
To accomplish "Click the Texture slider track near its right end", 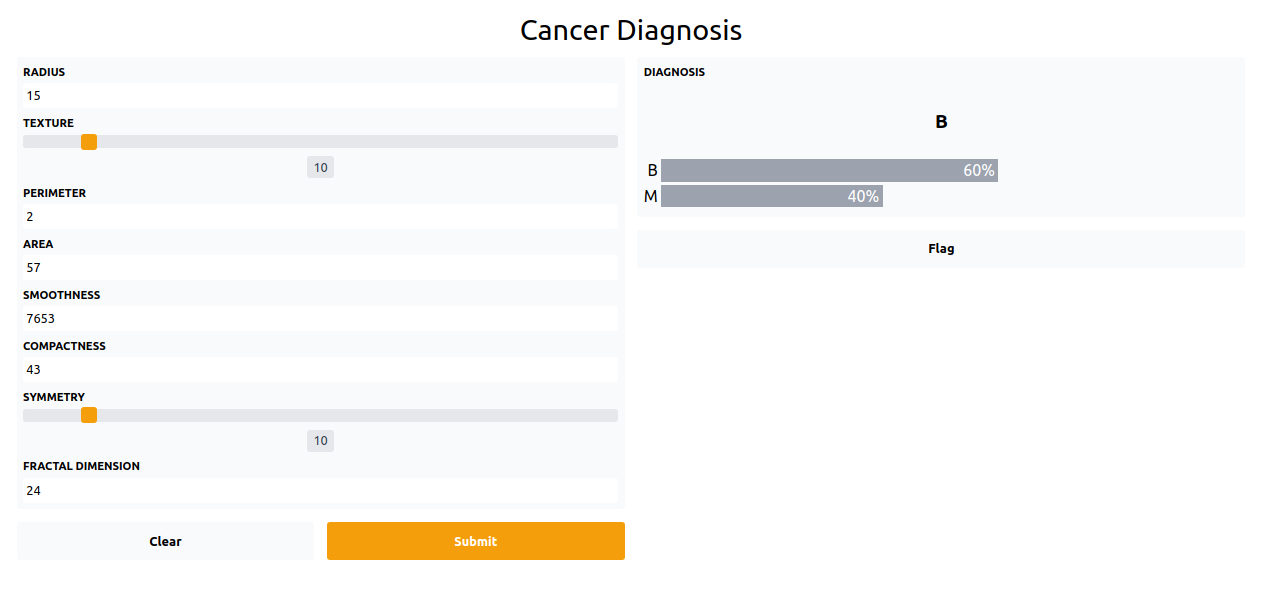I will click(x=600, y=142).
